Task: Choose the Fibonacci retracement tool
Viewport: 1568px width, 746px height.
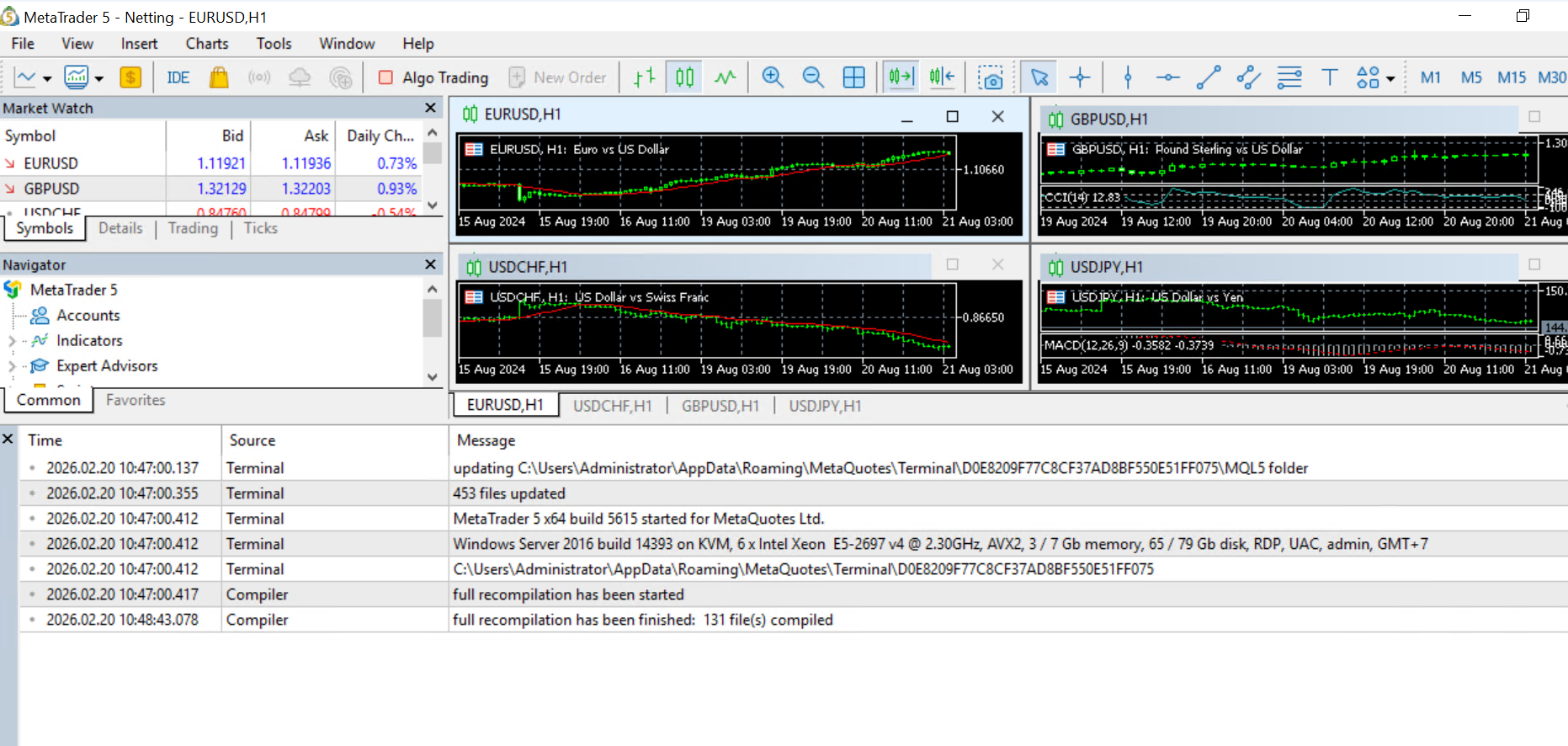Action: pos(1289,77)
